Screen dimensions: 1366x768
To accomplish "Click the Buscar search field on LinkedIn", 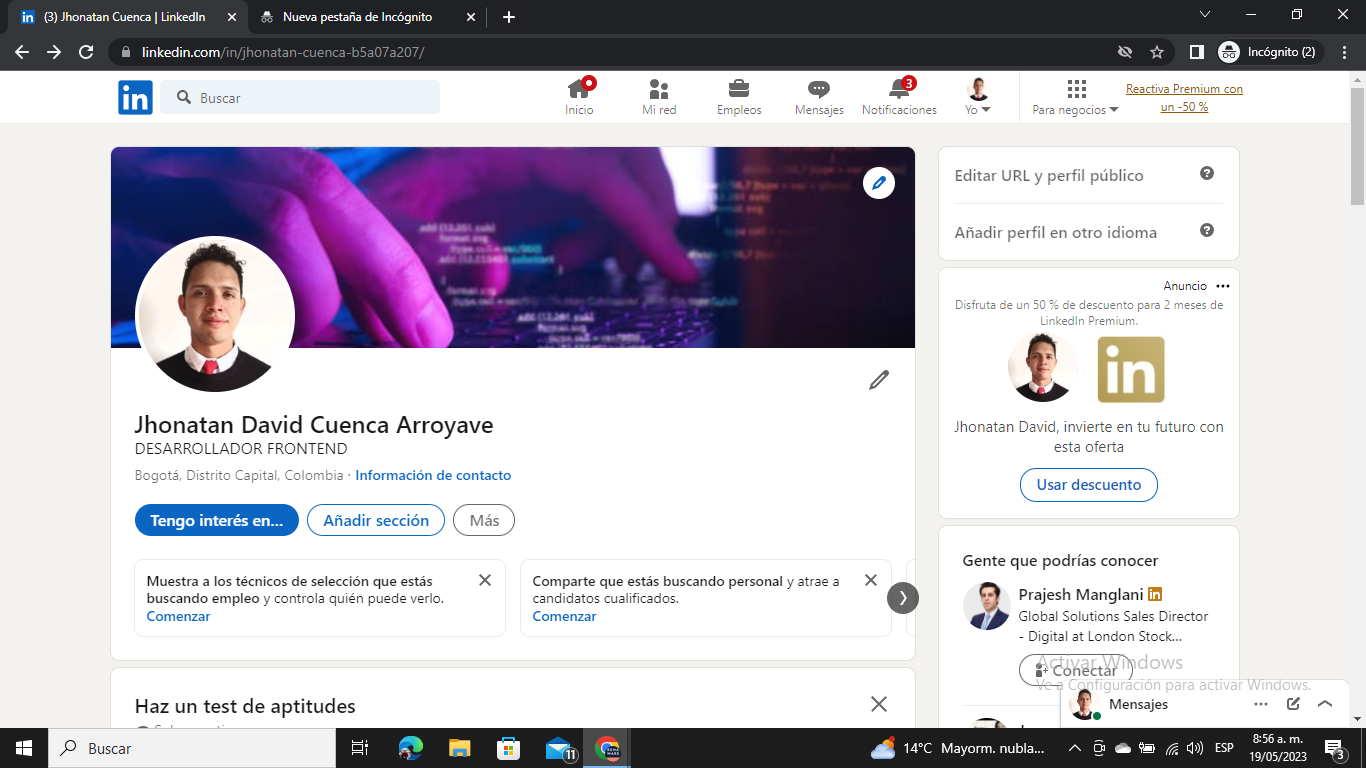I will (x=300, y=97).
